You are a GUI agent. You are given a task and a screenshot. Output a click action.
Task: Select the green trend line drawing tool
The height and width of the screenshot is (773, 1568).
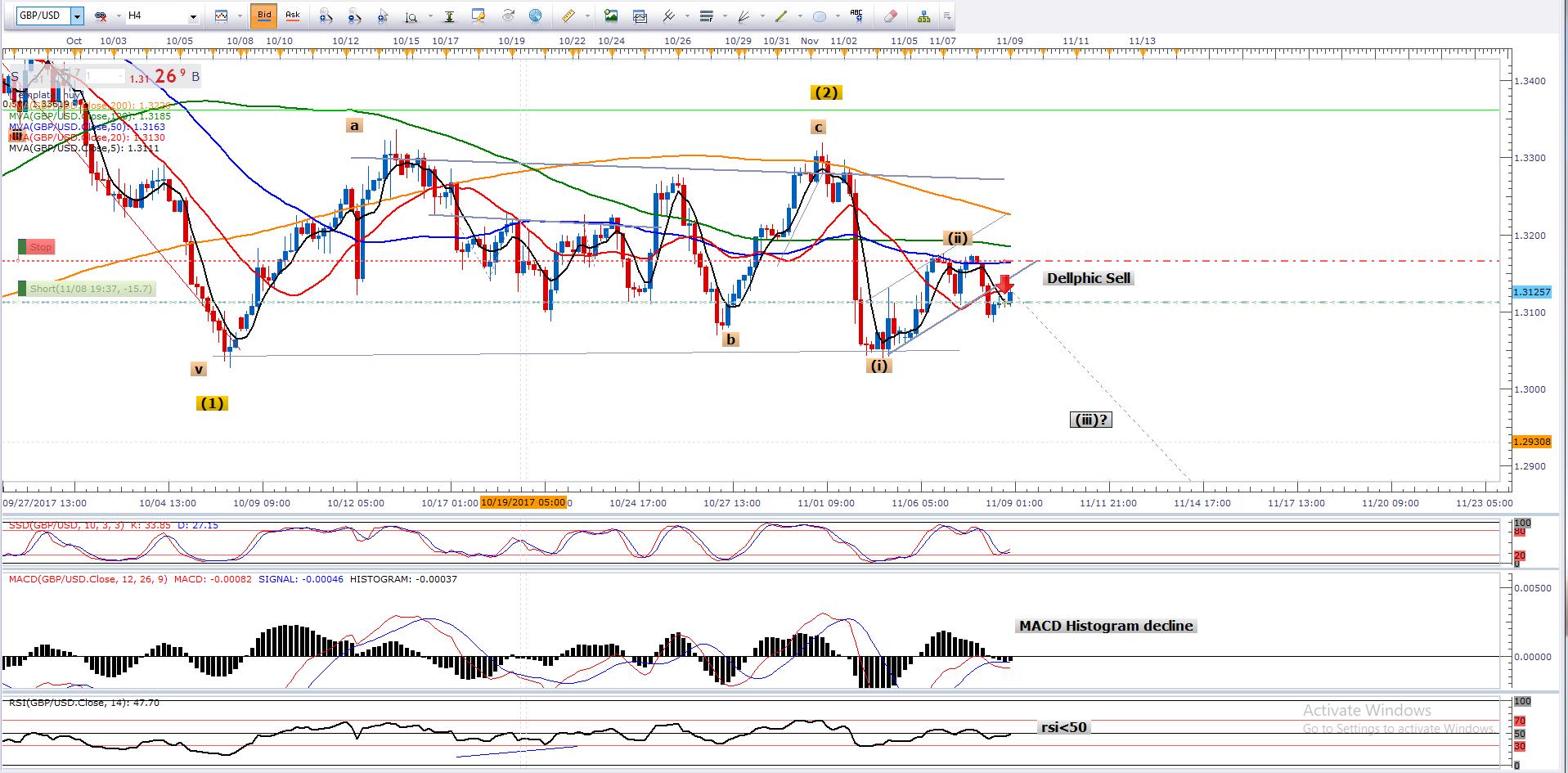781,16
